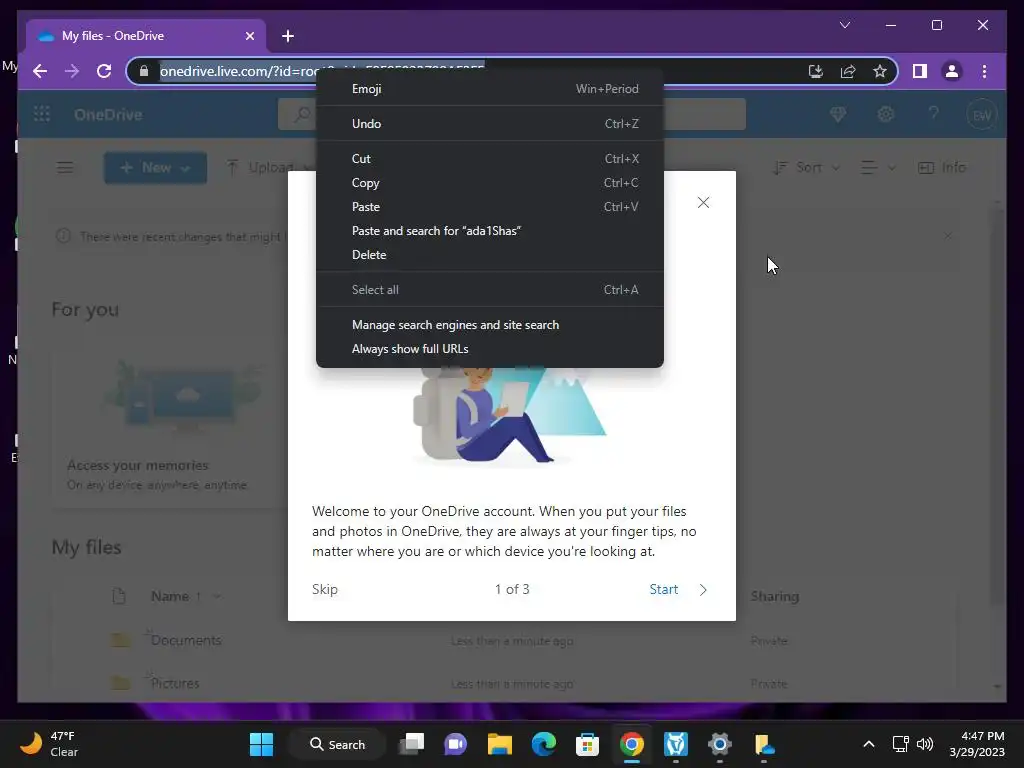Open the Info details pane

coord(942,168)
